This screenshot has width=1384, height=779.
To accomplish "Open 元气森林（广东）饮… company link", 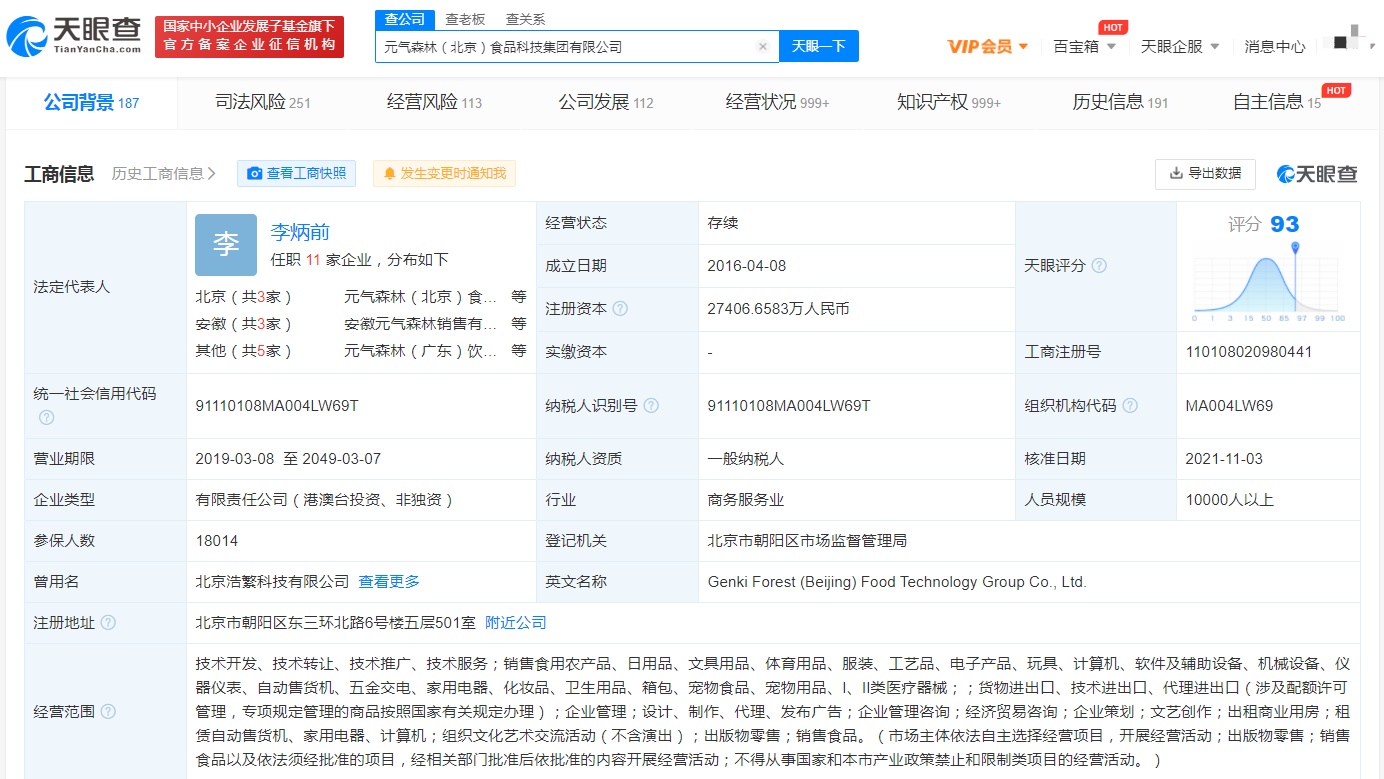I will 421,351.
